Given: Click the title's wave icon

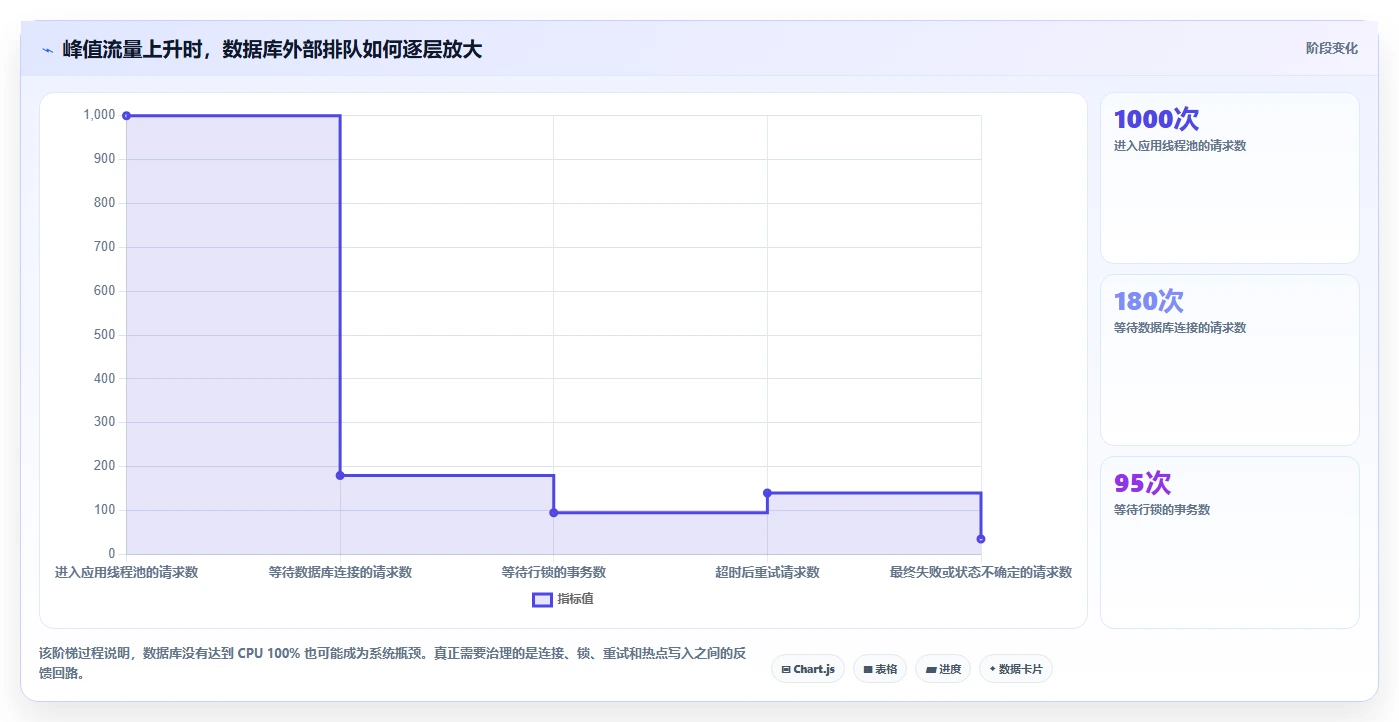Looking at the screenshot, I should click(47, 49).
